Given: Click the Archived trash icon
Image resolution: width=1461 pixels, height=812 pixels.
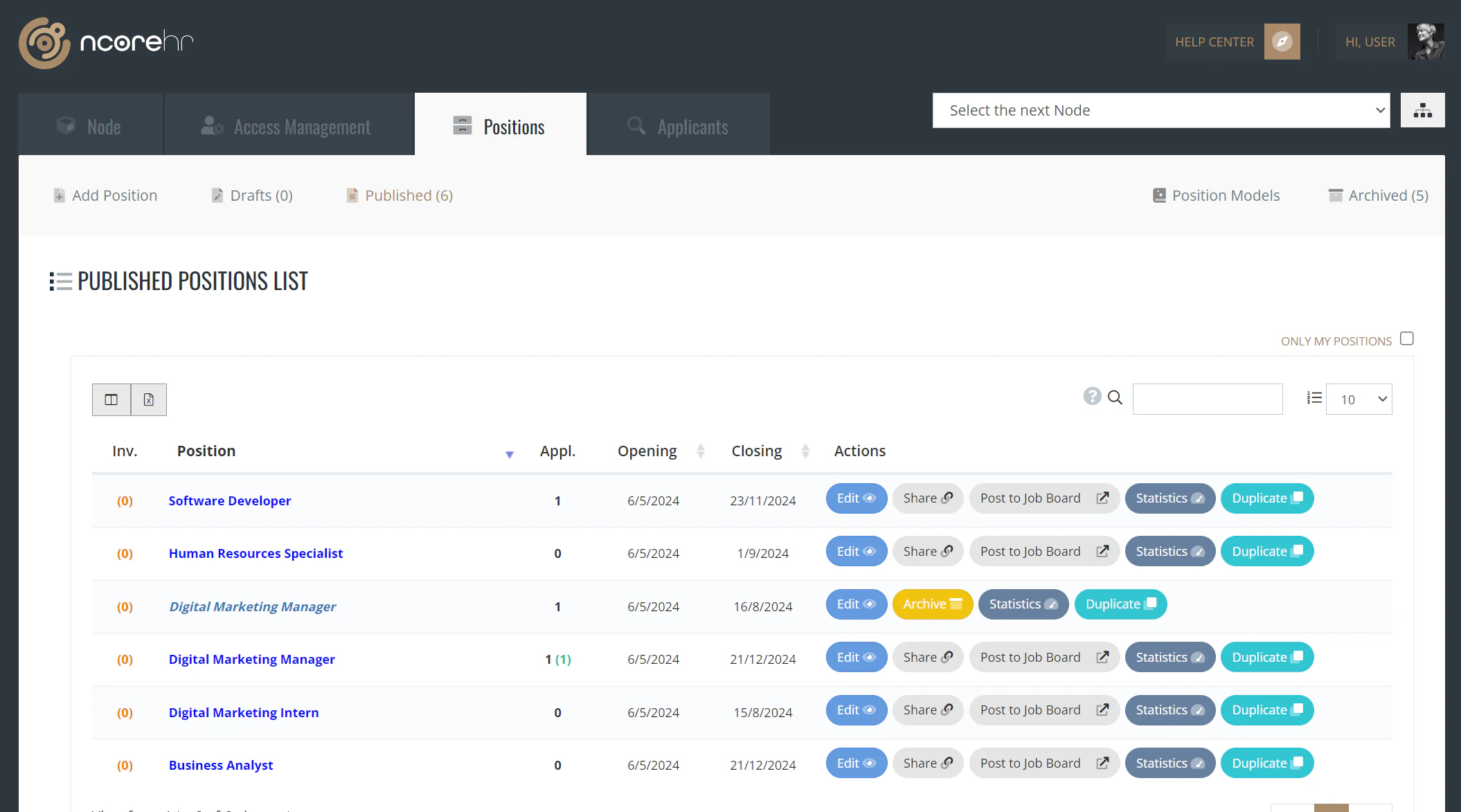Looking at the screenshot, I should click(1335, 195).
